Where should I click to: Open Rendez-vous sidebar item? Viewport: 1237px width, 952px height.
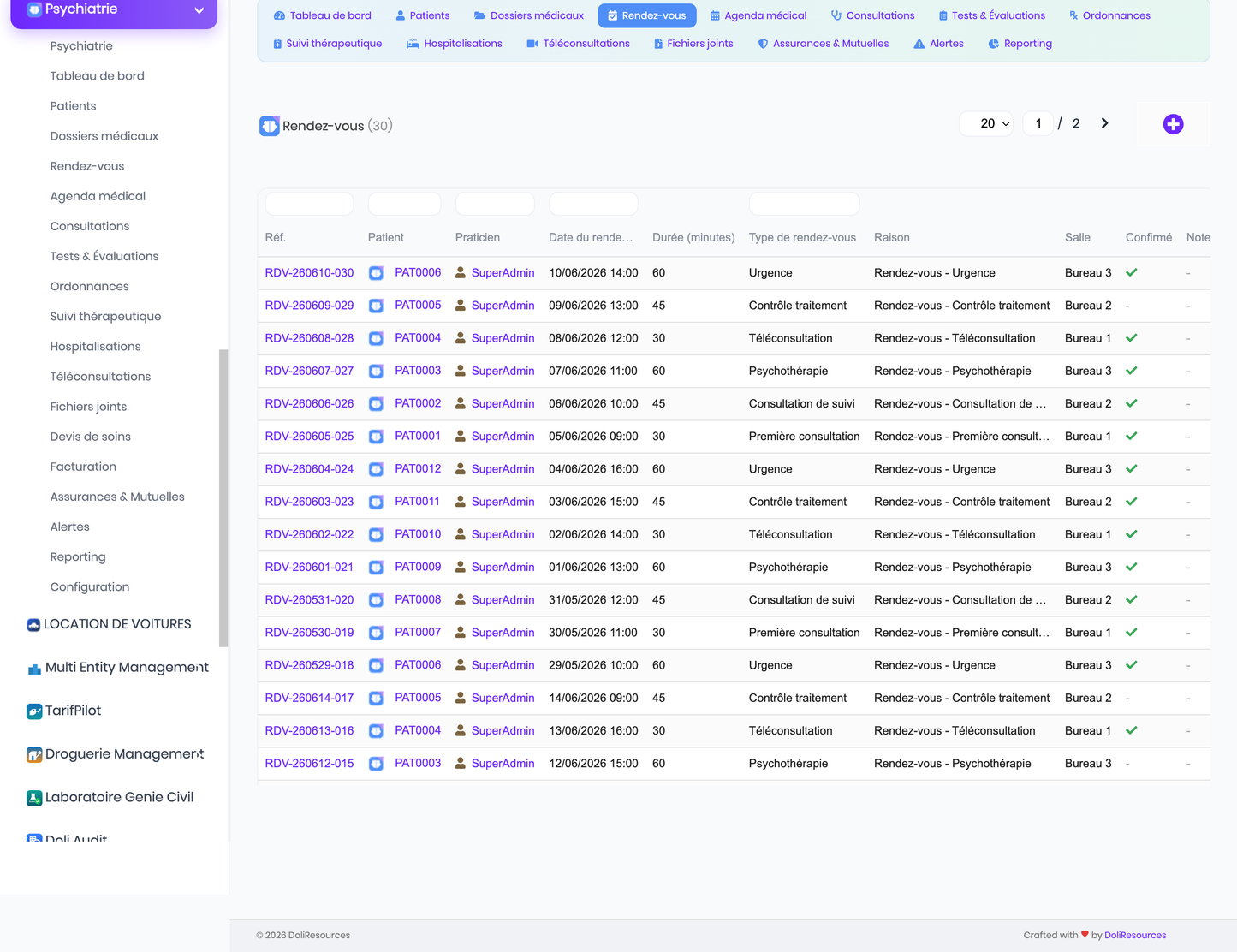87,166
